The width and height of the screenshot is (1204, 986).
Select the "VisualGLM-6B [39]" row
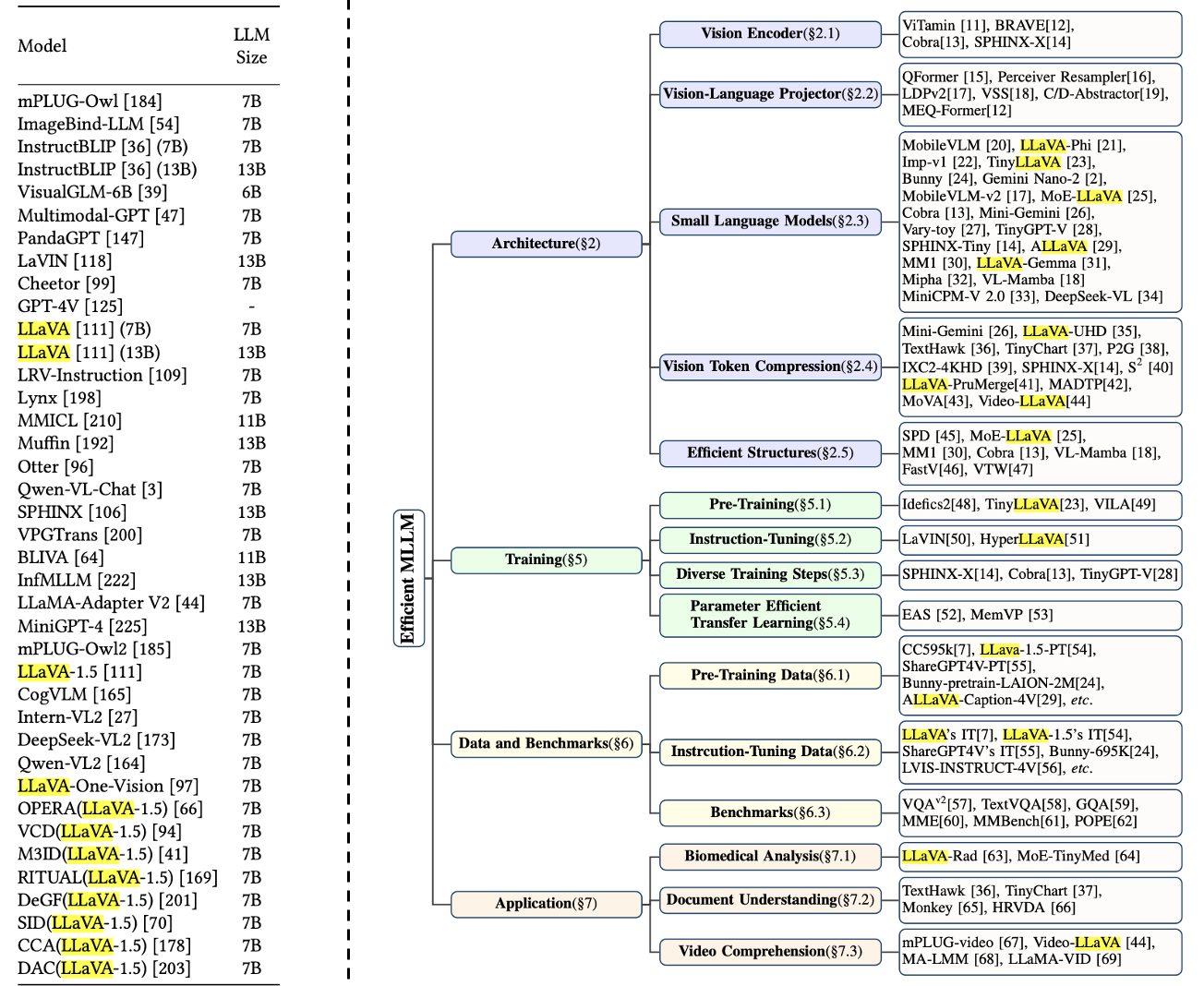[148, 192]
